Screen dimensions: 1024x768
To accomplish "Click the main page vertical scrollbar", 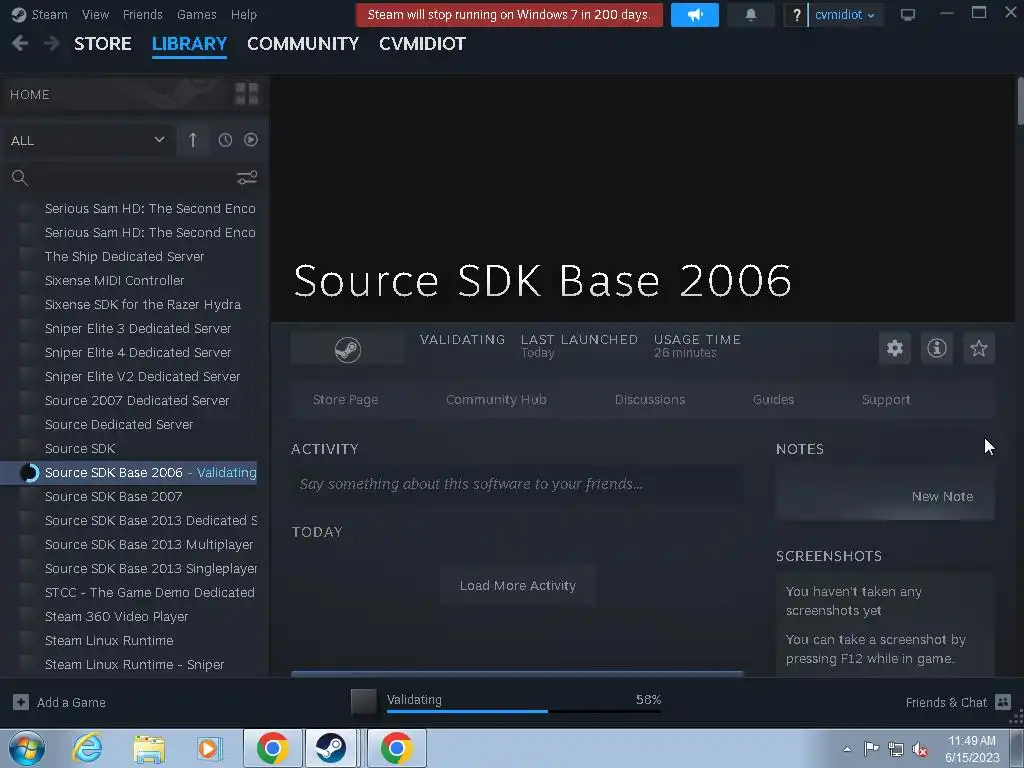I will (1020, 101).
